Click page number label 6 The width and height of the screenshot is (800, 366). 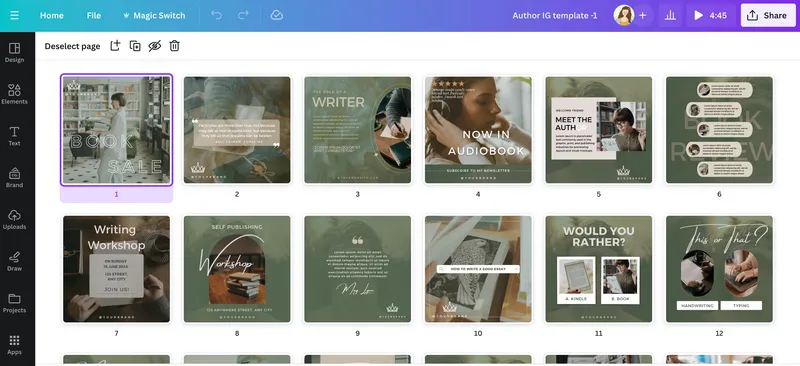[x=719, y=194]
